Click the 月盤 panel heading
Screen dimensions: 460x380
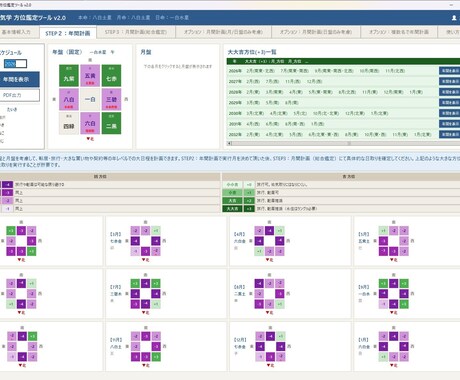146,52
